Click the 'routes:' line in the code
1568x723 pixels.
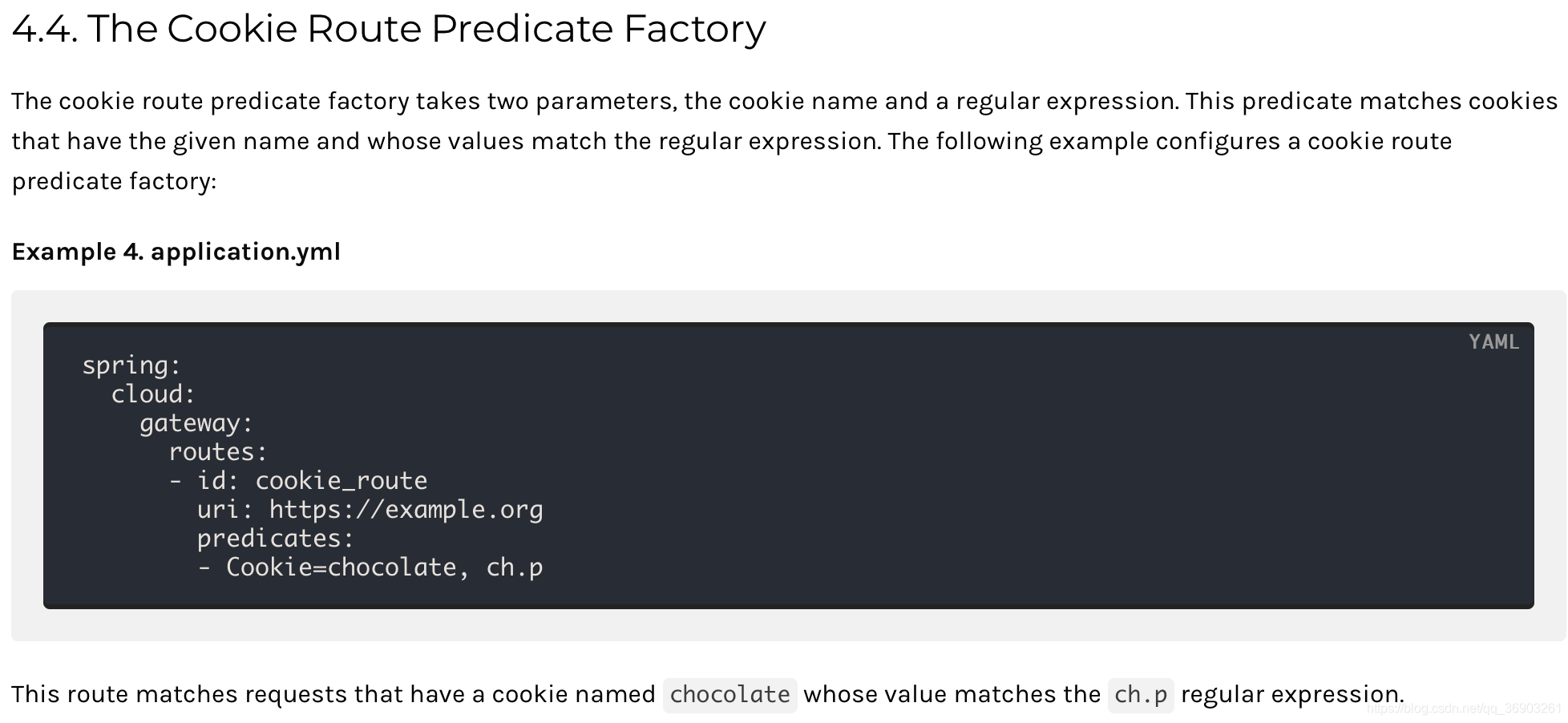pos(218,452)
